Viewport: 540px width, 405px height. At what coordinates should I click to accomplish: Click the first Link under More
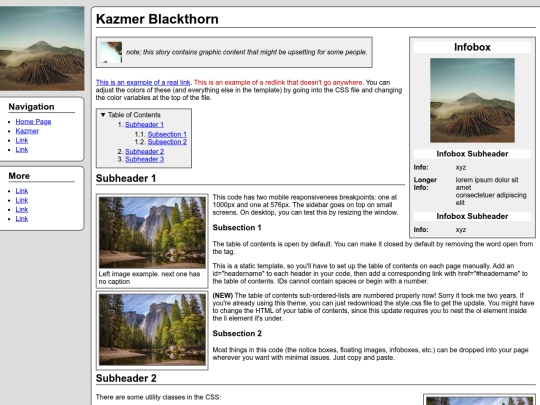click(x=22, y=191)
